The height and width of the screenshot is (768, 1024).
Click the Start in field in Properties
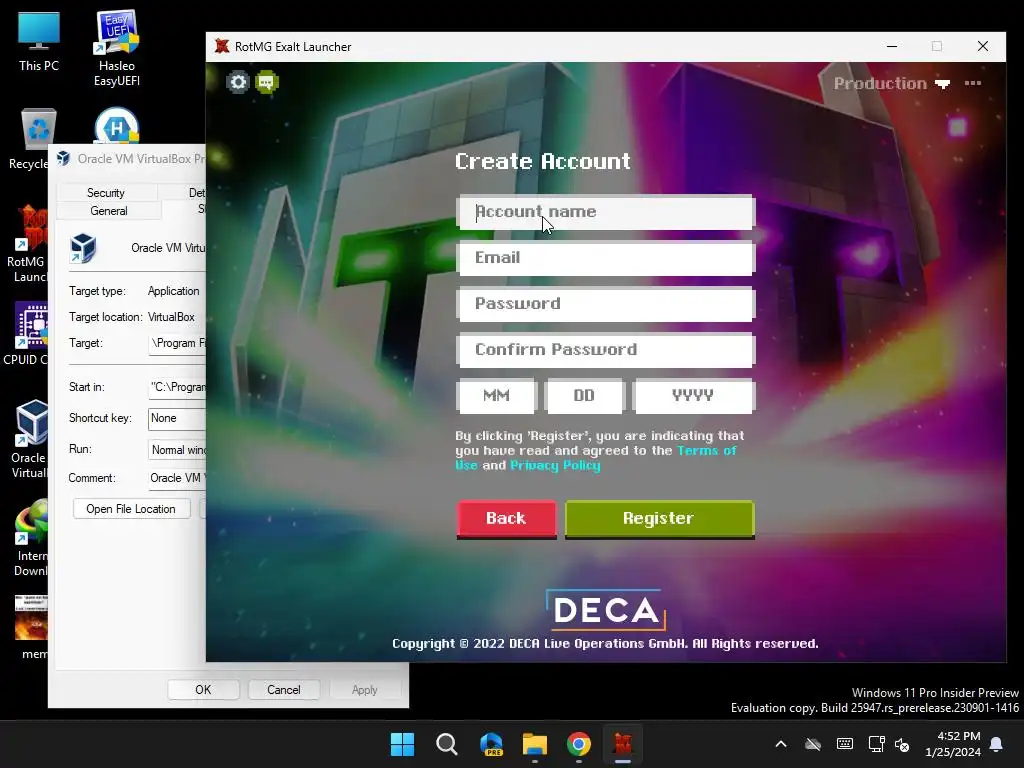[x=177, y=387]
